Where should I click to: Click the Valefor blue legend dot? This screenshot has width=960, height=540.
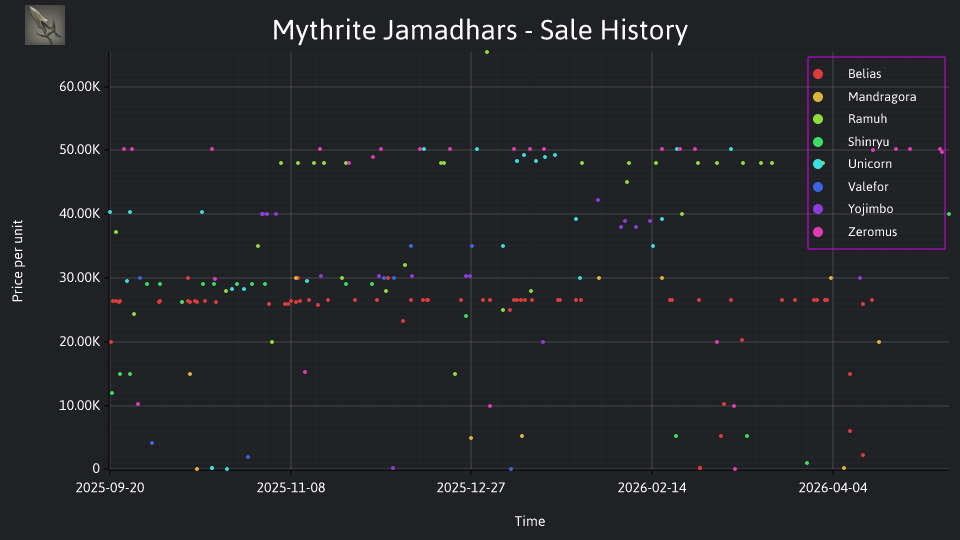click(818, 187)
